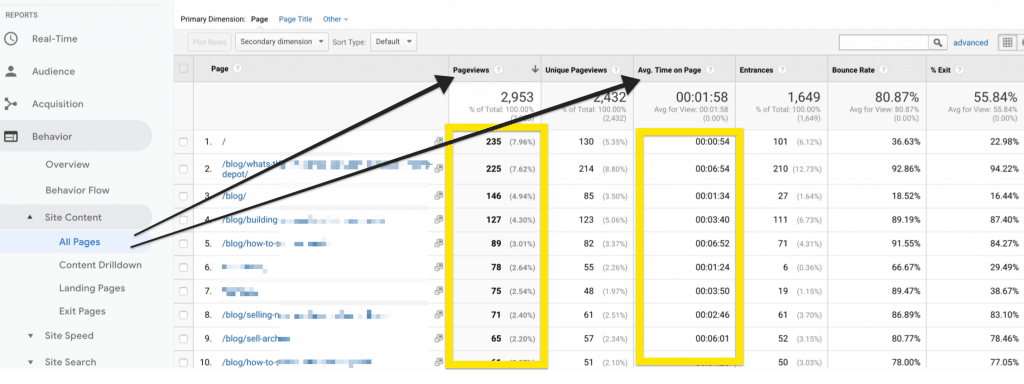This screenshot has height=384, width=1024.
Task: Click the search magnifier button
Action: 938,42
